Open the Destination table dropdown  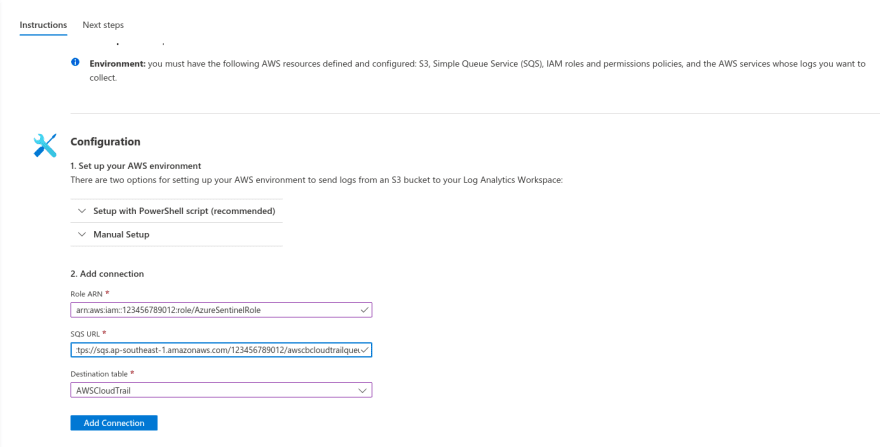[x=221, y=390]
